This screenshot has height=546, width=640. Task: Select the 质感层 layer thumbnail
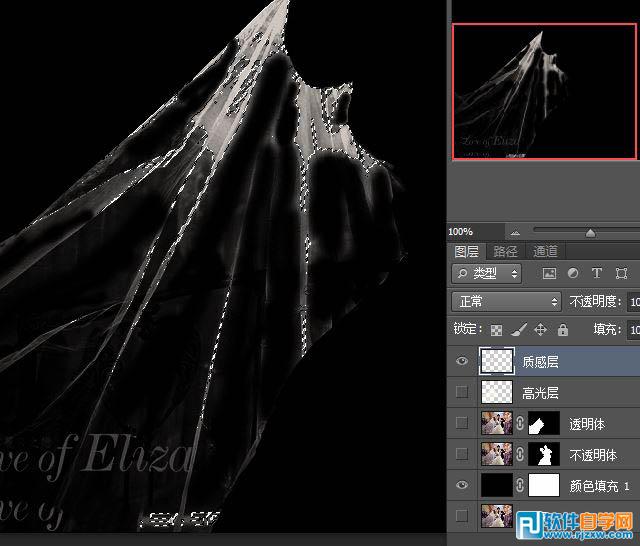click(x=497, y=361)
